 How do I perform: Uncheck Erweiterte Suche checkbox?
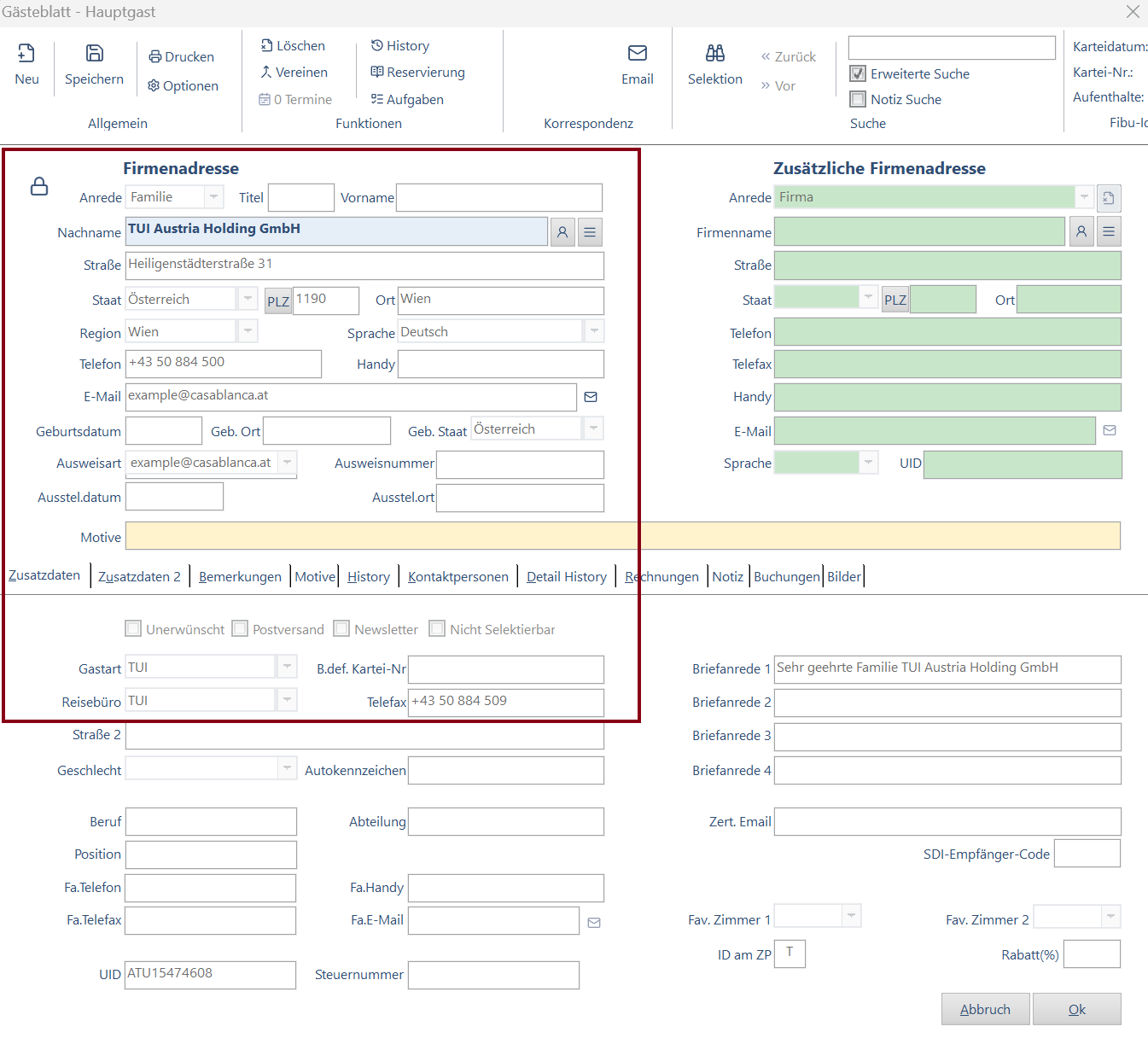coord(858,73)
